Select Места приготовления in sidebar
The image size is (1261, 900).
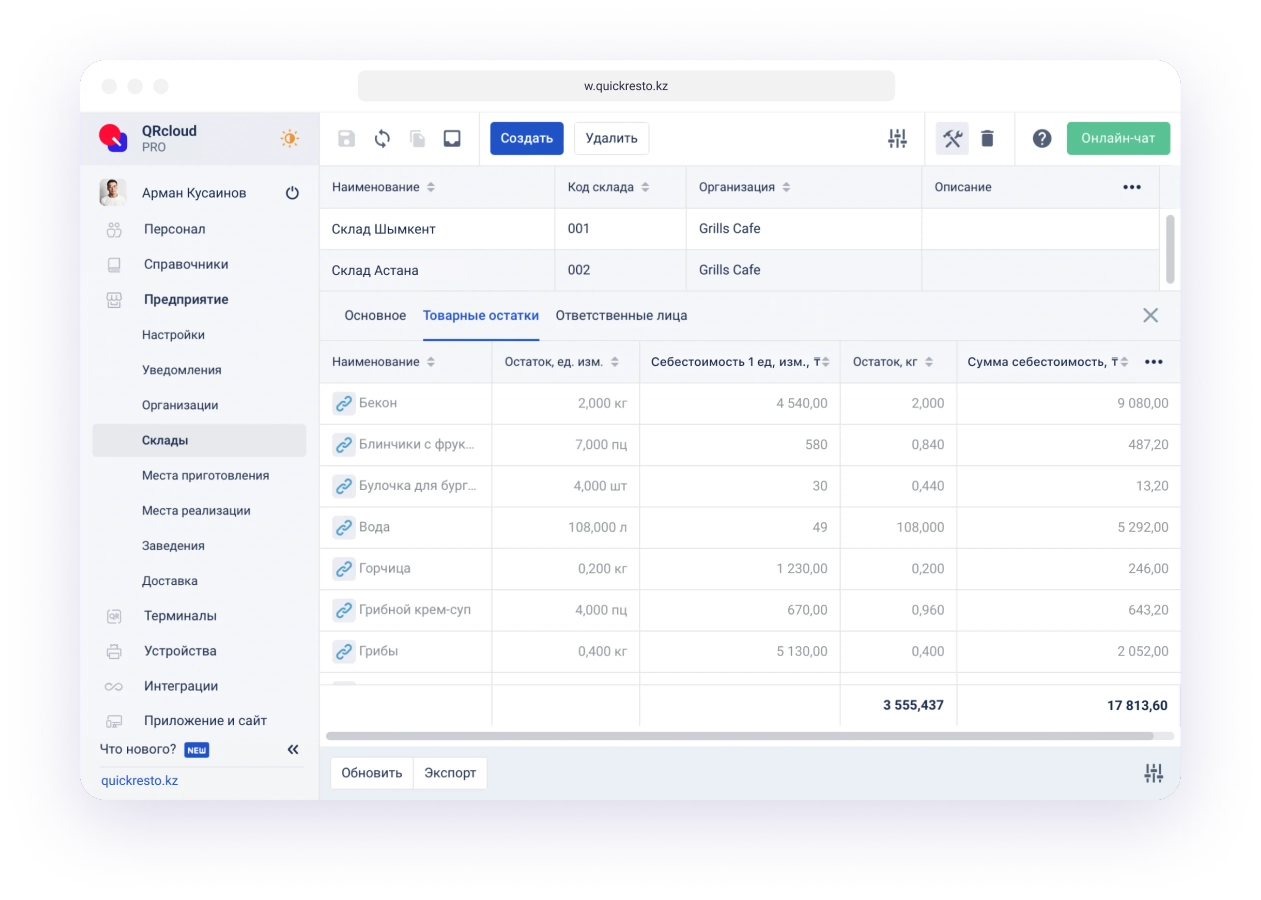pos(205,476)
